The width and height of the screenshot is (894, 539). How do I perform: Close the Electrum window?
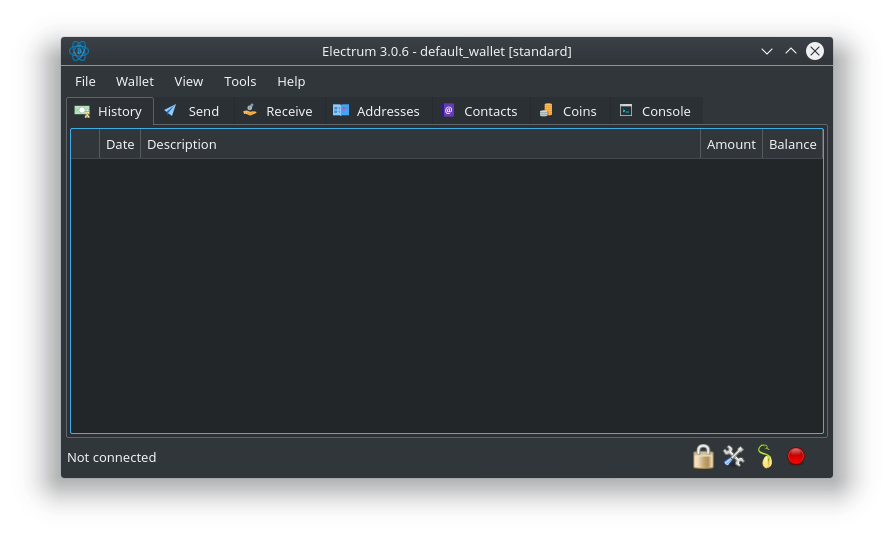[x=815, y=51]
